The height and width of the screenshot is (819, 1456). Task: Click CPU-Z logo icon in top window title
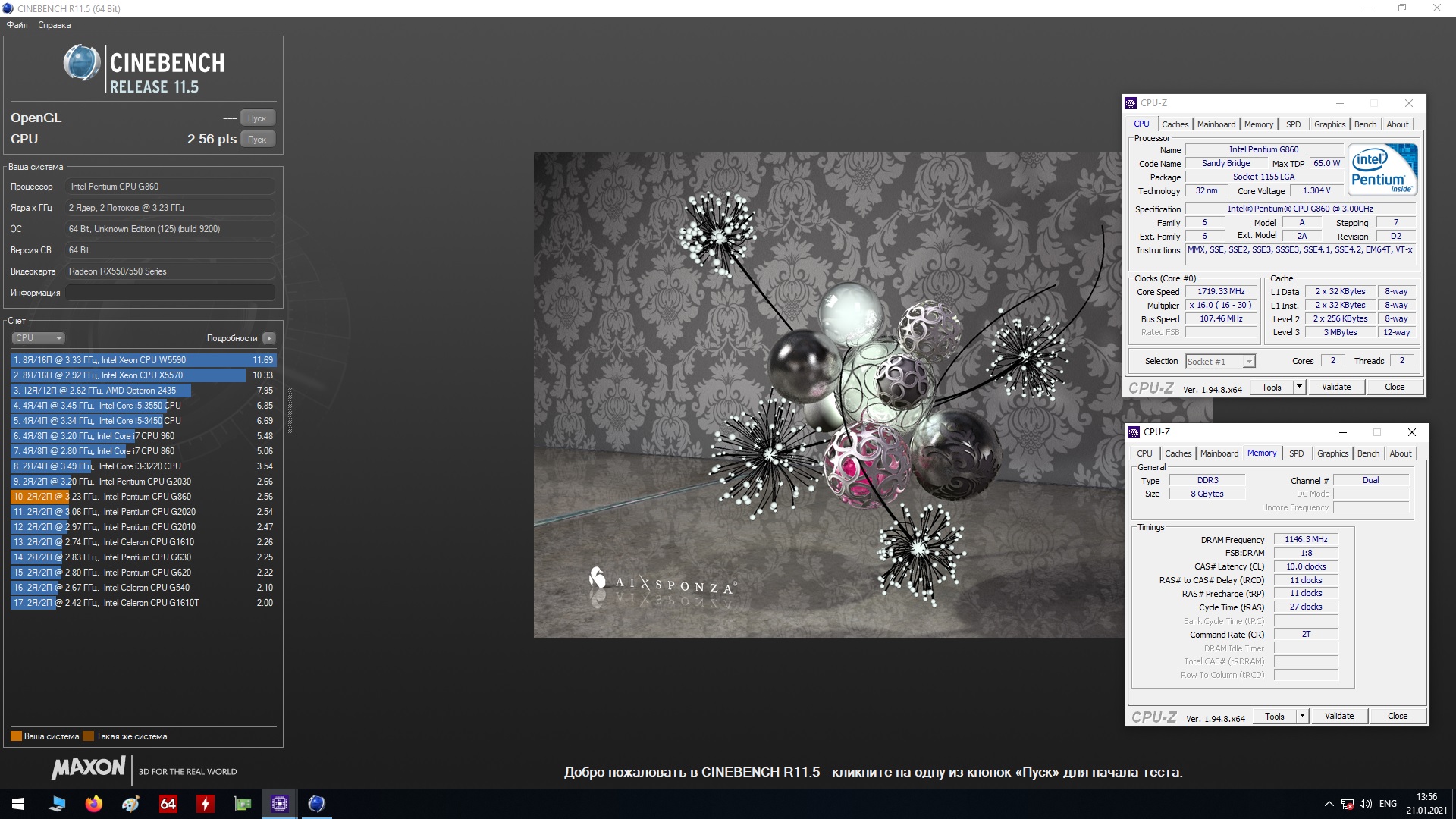point(1131,103)
